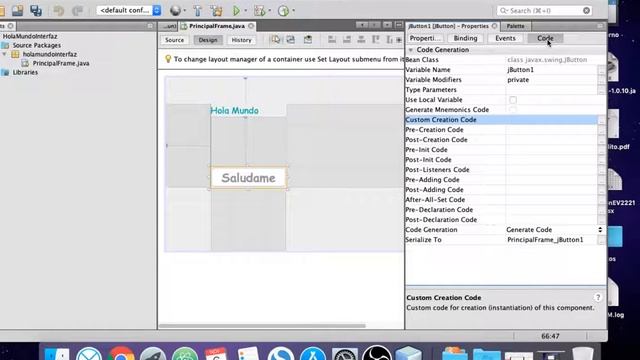Click the globe browser icon in toolbar
This screenshot has width=640, height=360.
click(175, 11)
